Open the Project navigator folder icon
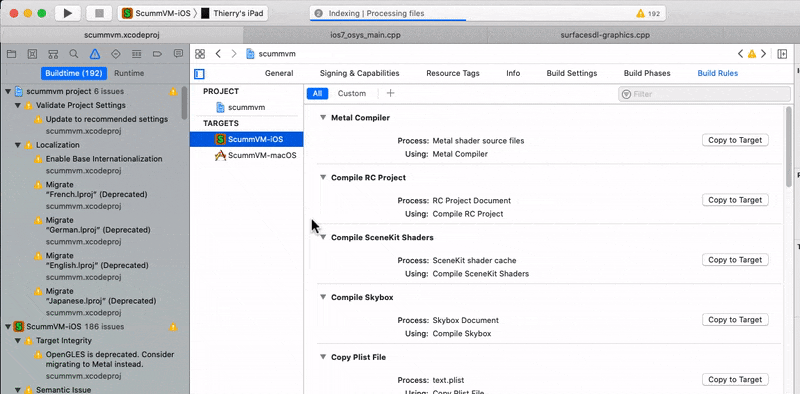 point(11,54)
